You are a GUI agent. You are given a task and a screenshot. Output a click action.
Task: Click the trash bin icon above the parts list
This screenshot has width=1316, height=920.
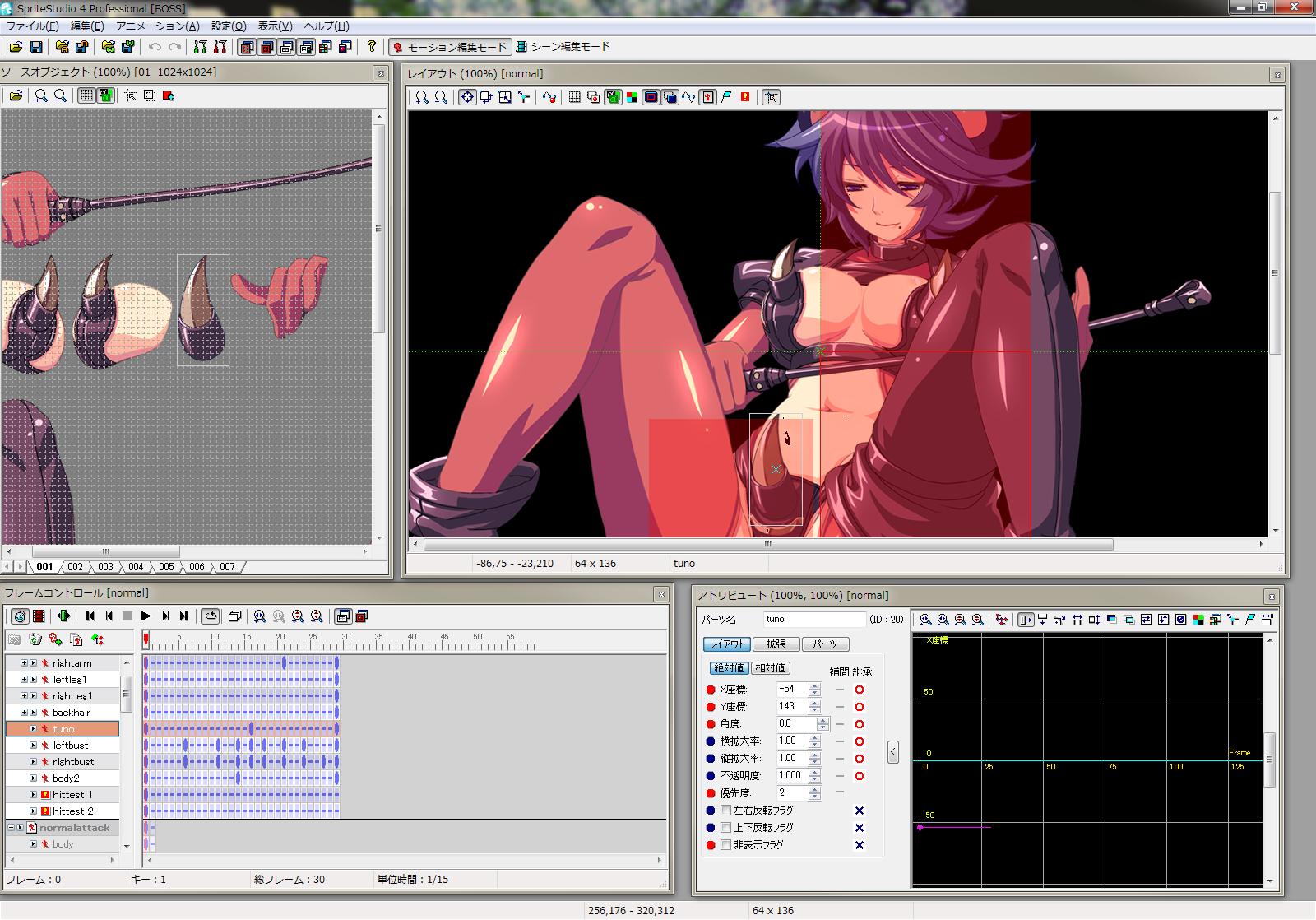point(35,639)
